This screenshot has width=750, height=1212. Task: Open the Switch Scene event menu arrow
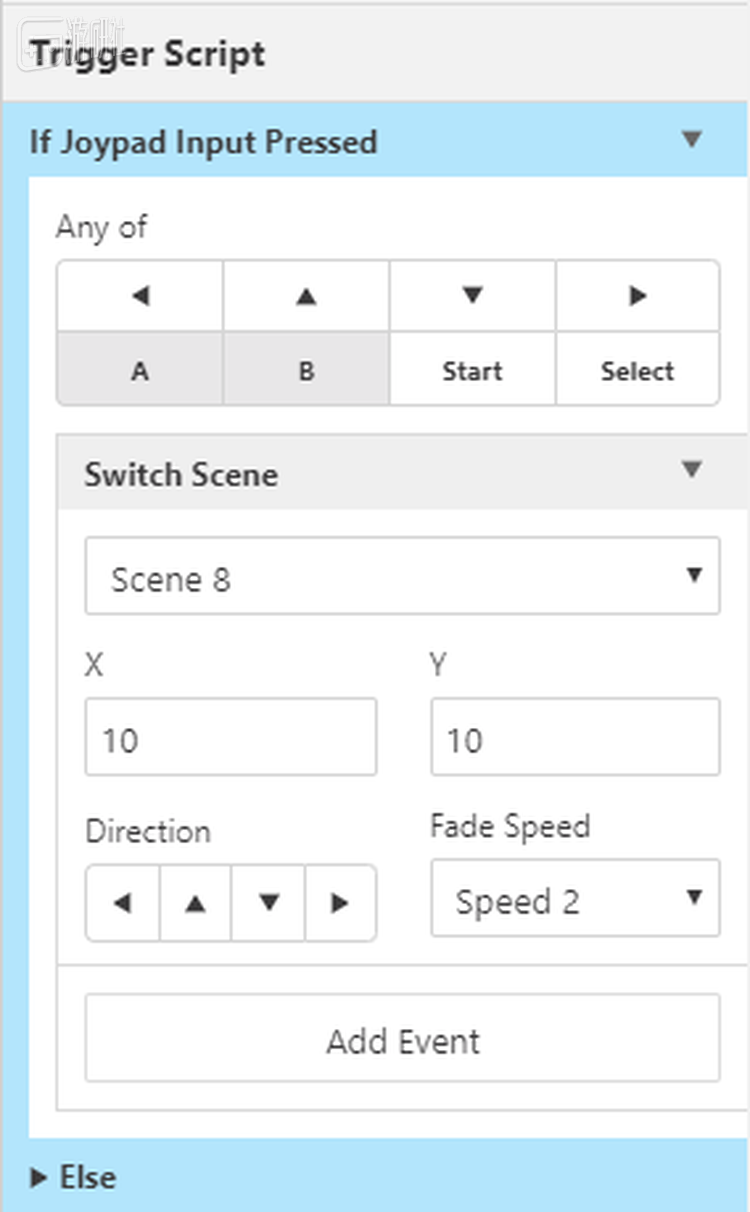(691, 470)
